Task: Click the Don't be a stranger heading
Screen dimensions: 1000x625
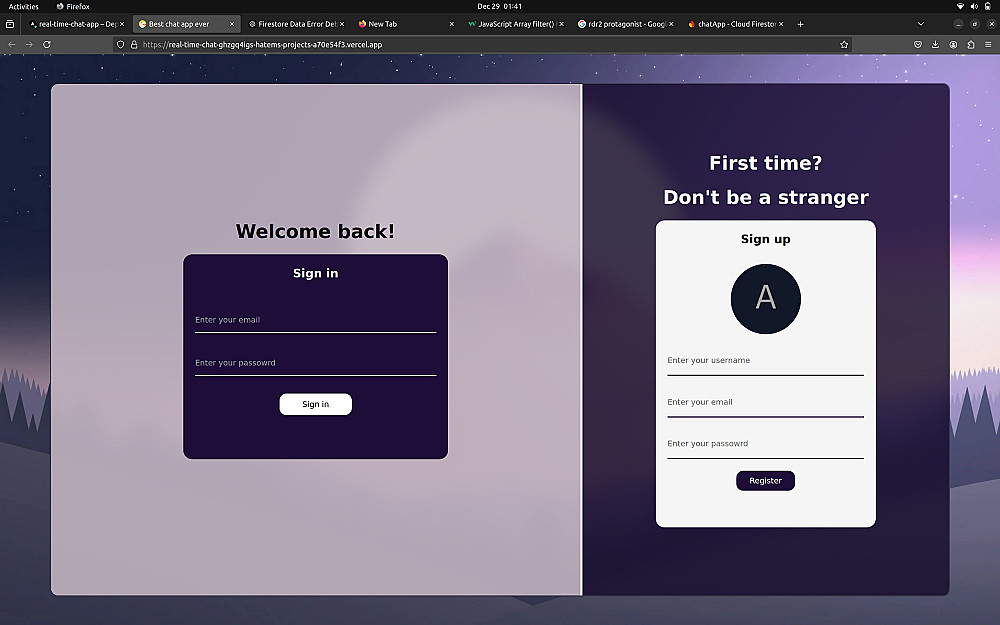Action: pyautogui.click(x=766, y=197)
